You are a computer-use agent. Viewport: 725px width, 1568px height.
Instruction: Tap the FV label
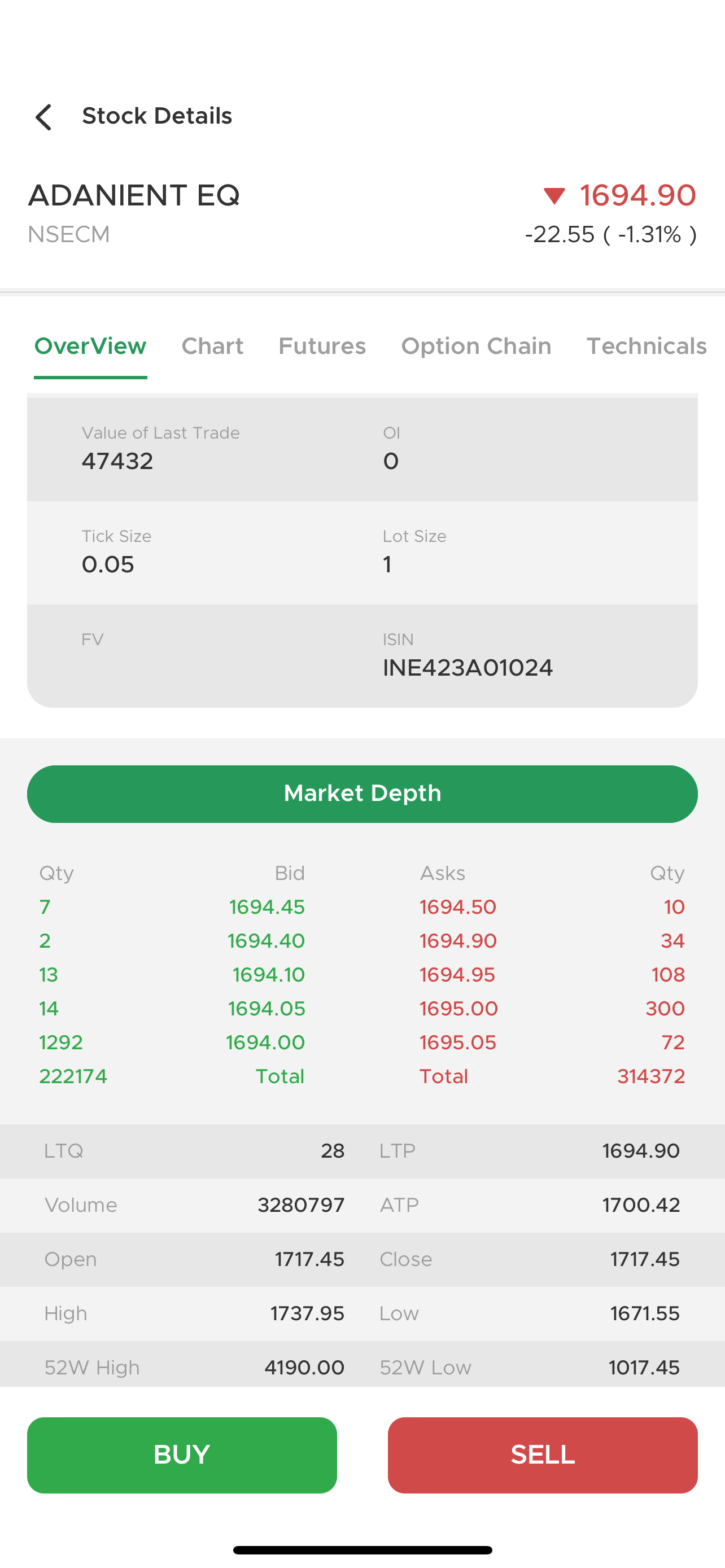pyautogui.click(x=93, y=640)
